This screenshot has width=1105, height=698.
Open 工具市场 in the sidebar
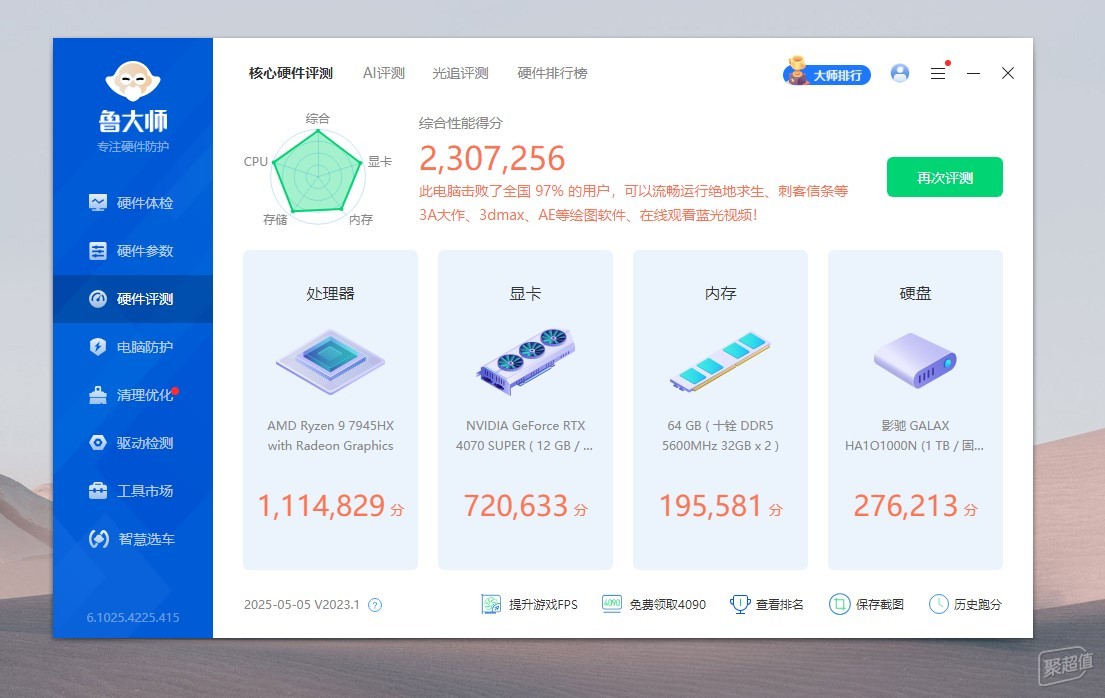pos(132,491)
